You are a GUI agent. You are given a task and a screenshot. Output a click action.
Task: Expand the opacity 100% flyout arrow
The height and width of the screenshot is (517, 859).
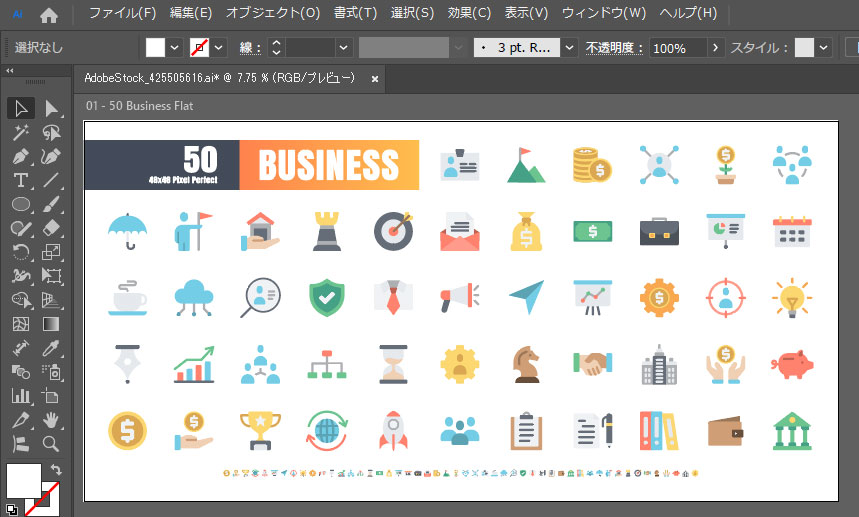715,48
